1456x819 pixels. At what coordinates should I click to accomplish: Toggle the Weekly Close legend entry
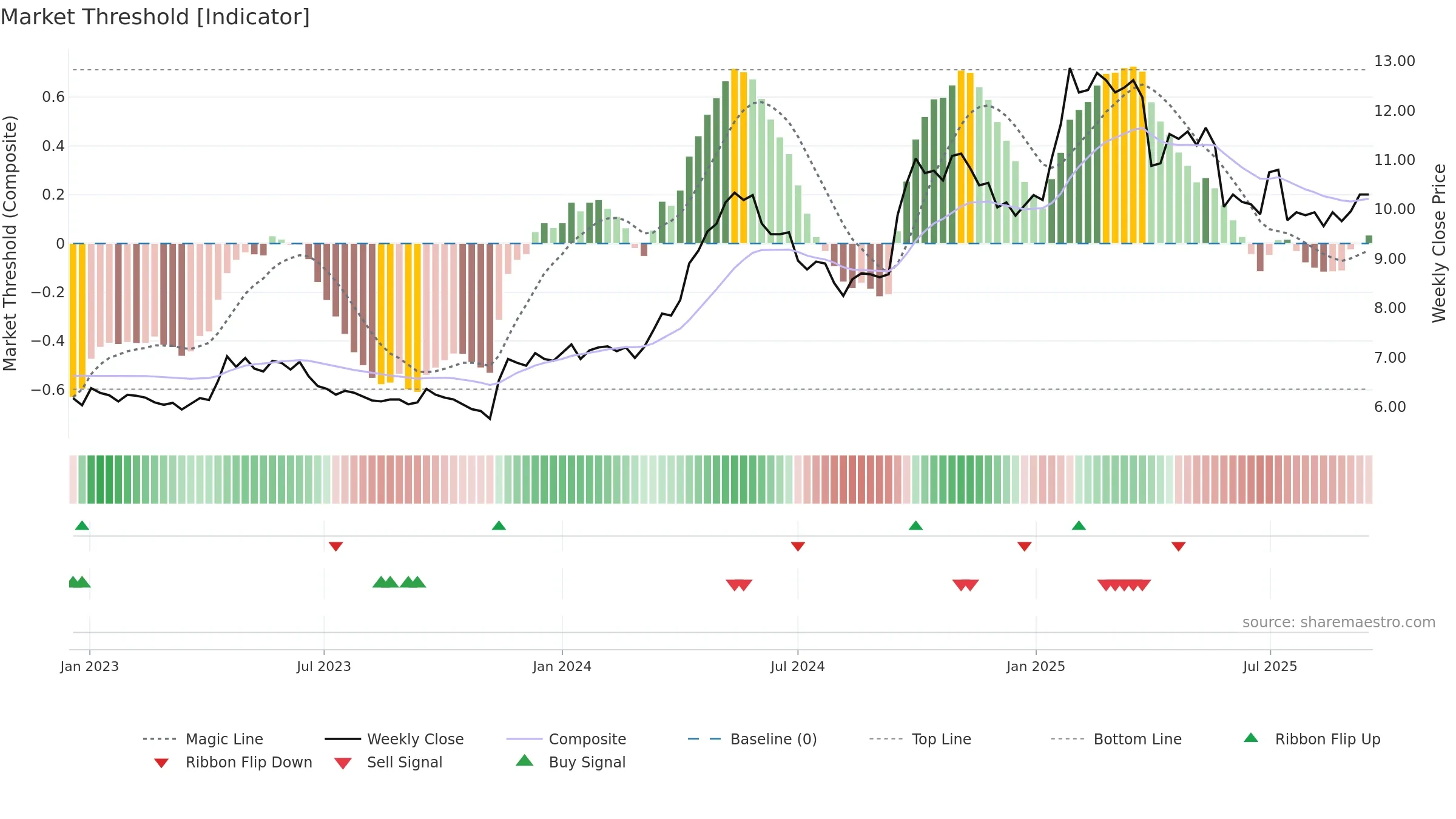click(394, 739)
